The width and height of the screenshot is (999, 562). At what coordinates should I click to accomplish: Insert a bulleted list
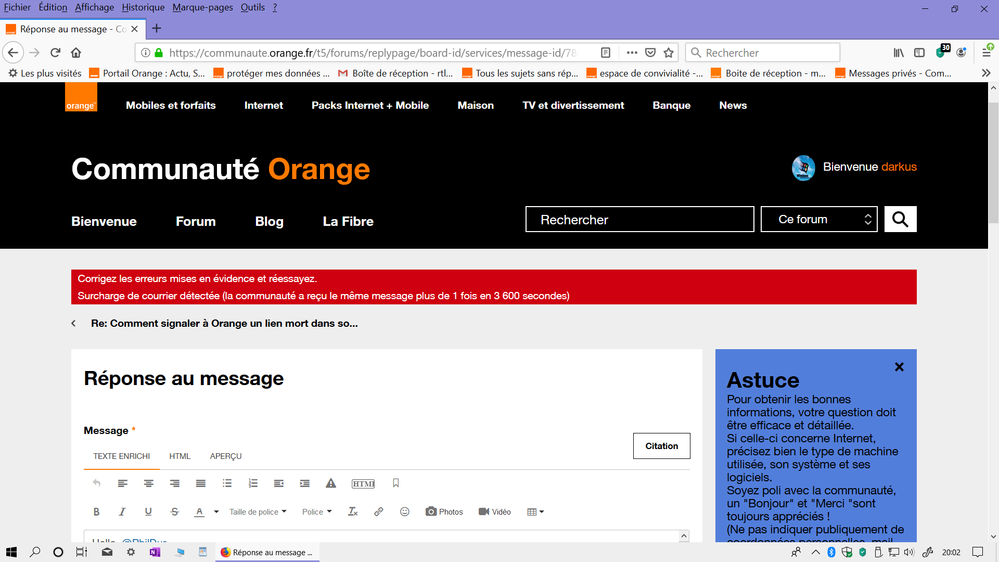(227, 484)
